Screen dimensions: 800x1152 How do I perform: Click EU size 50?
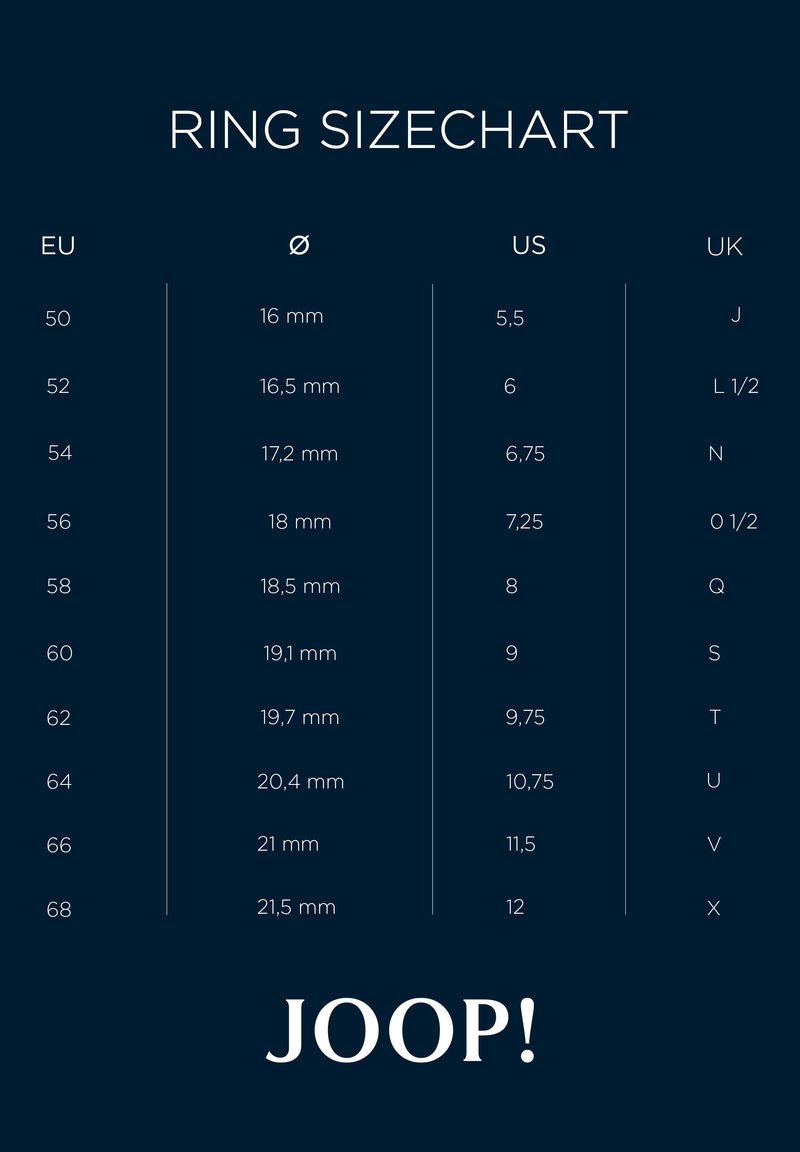[58, 319]
